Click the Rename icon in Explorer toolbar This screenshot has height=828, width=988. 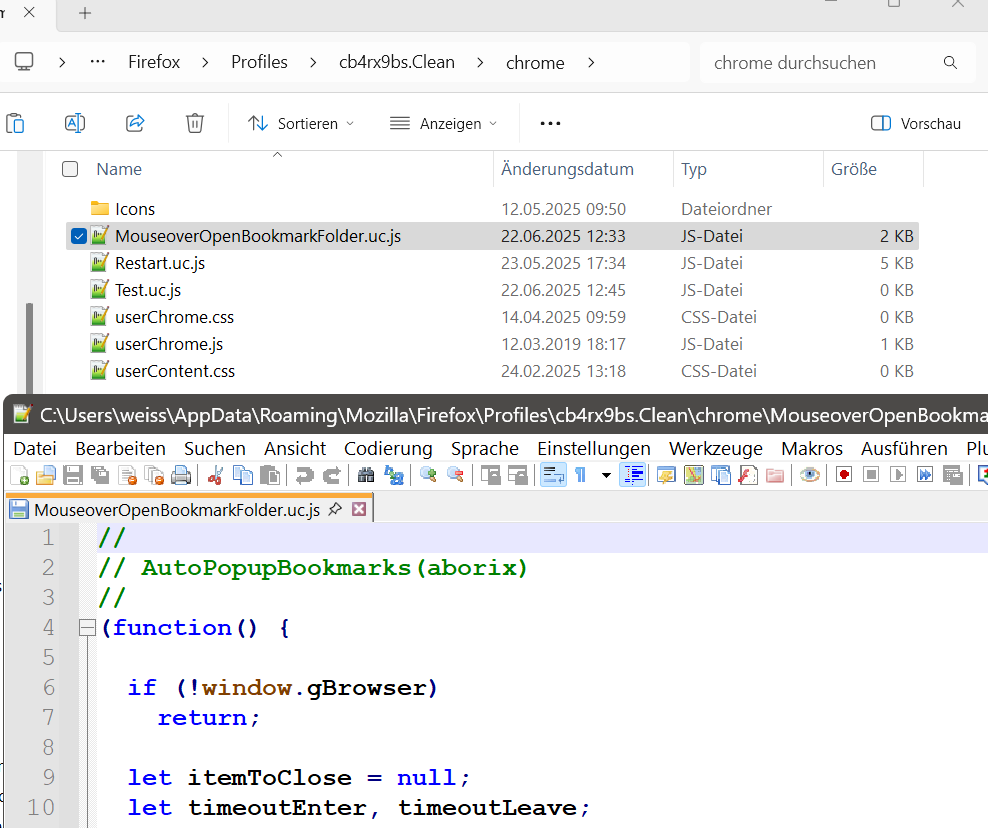point(74,123)
